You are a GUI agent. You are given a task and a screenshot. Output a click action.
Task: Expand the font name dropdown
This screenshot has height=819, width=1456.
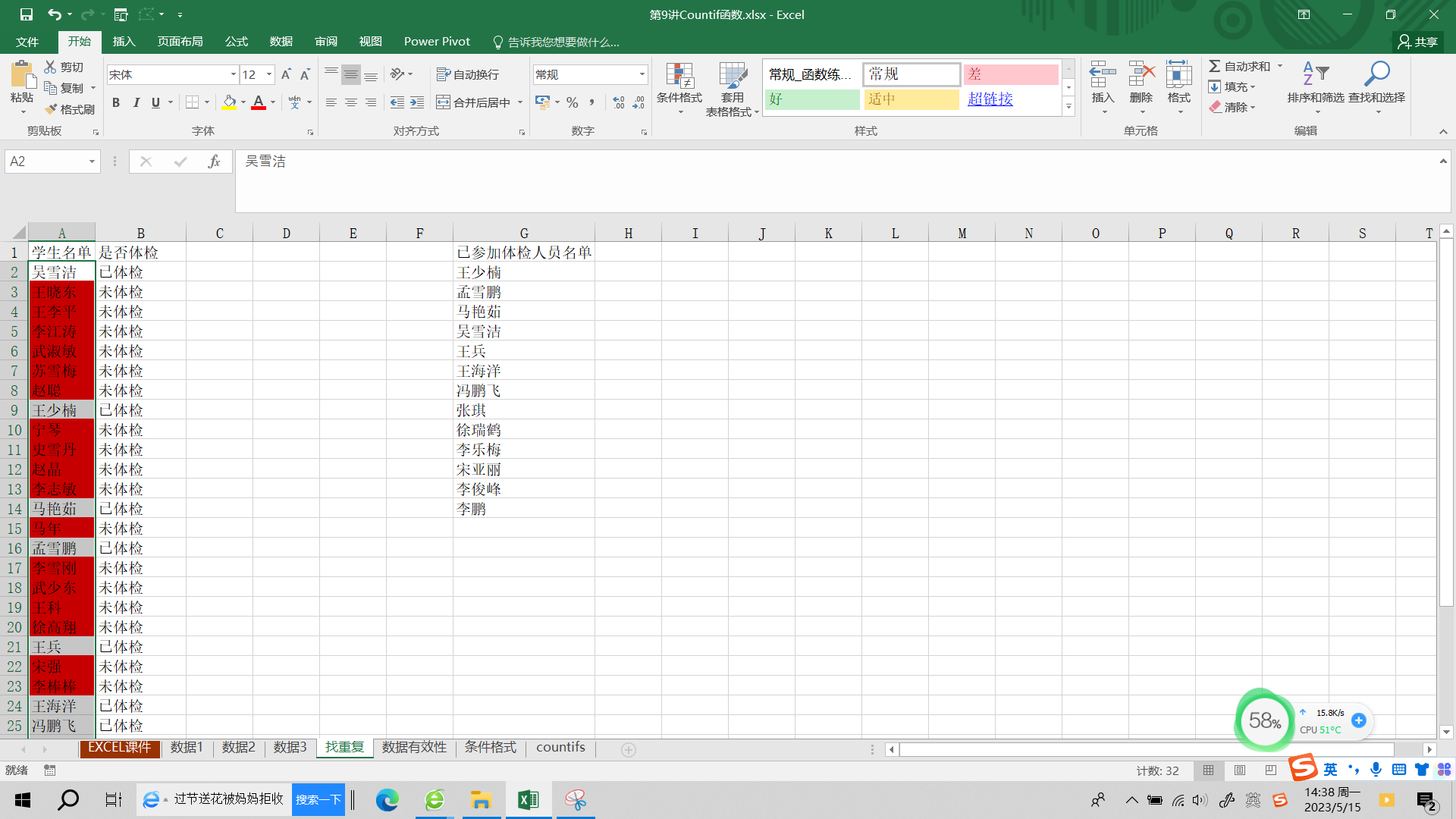point(233,74)
